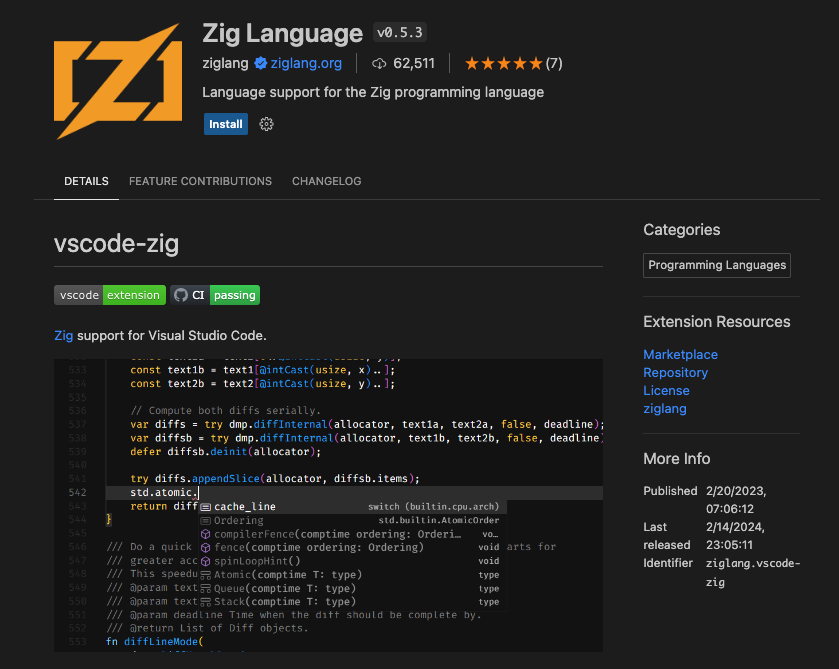Click the rating count (7)
This screenshot has height=669, width=839.
(x=554, y=64)
